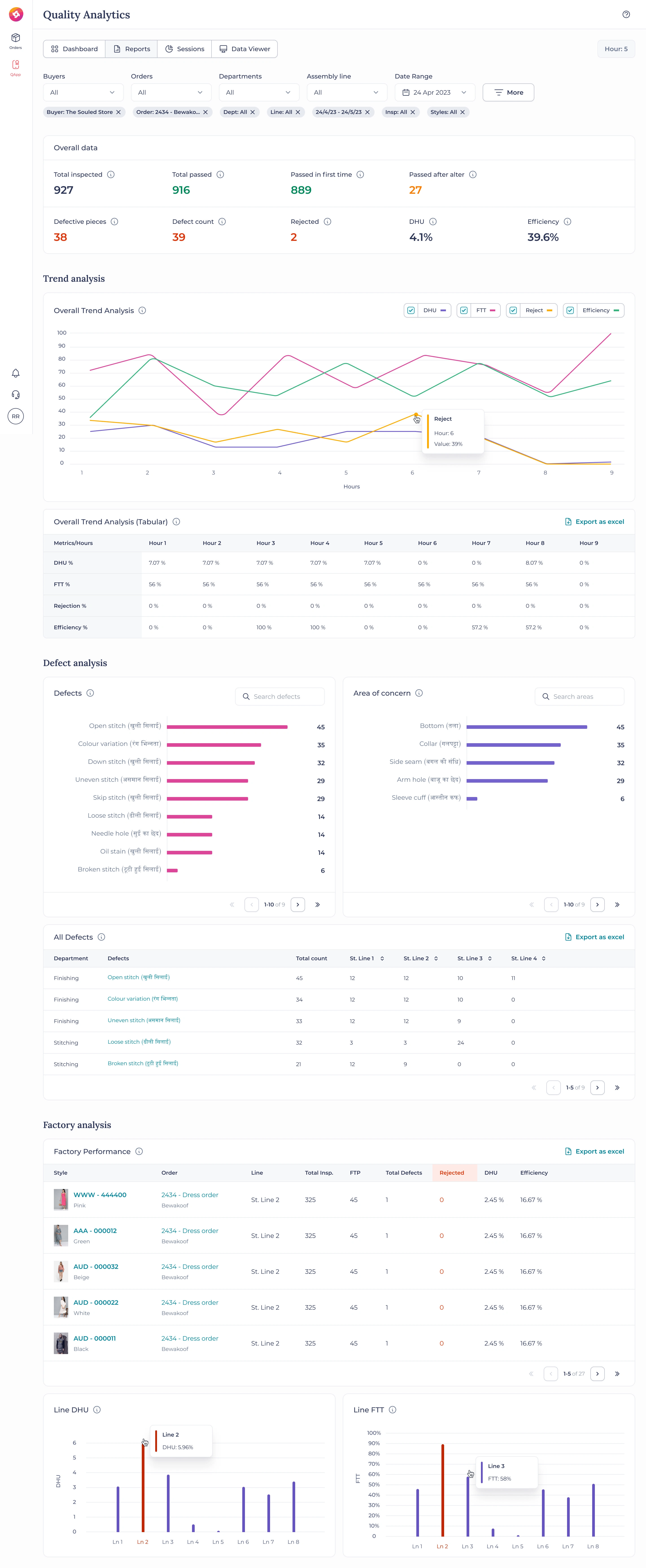Go to next page of All Defects
Viewport: 646px width, 1568px height.
coord(597,1087)
